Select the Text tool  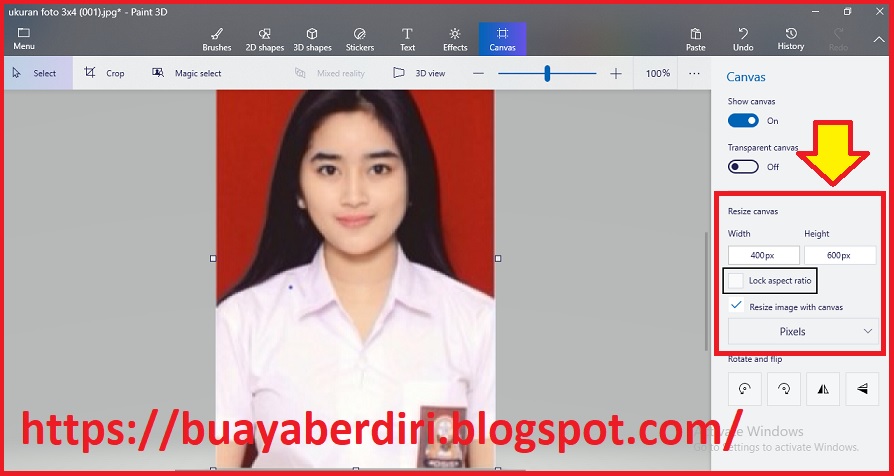407,39
